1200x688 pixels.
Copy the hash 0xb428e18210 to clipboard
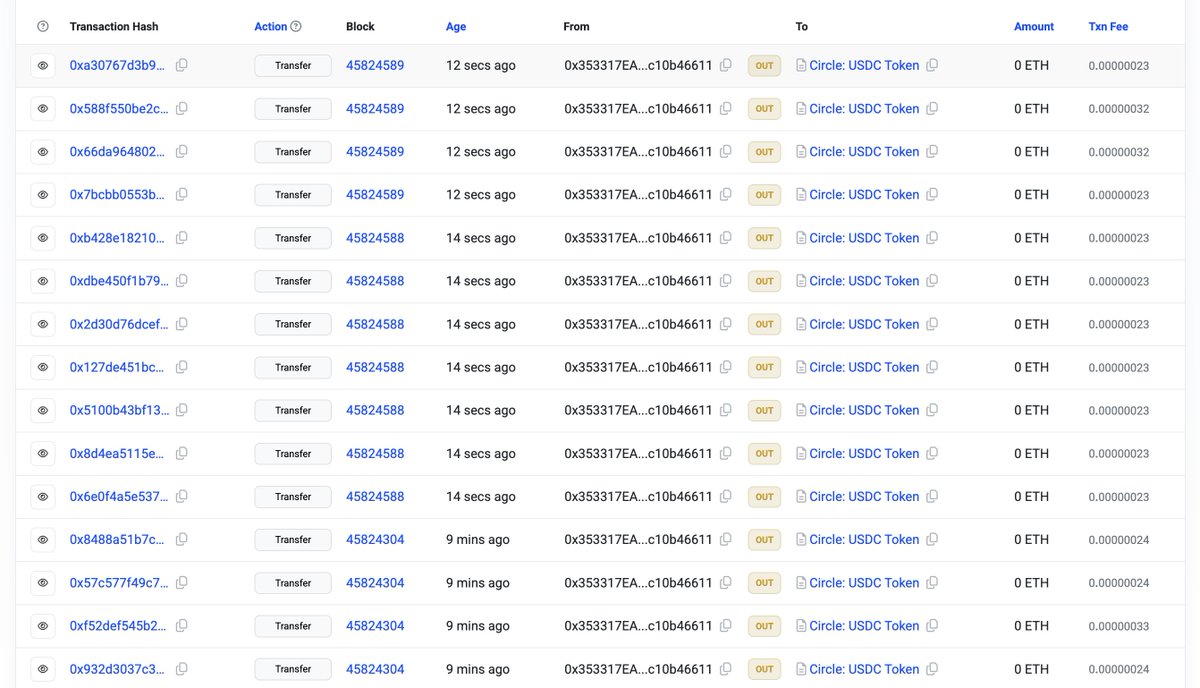pyautogui.click(x=181, y=237)
